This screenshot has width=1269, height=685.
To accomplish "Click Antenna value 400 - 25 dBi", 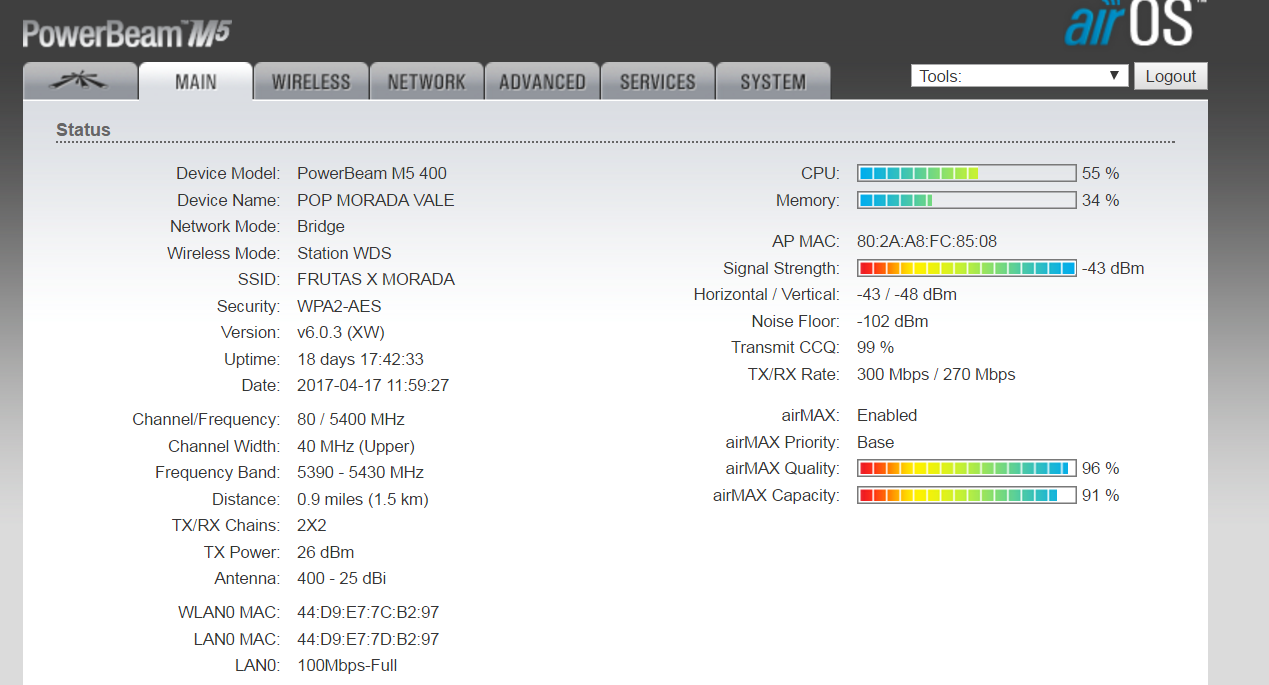I will (x=342, y=578).
